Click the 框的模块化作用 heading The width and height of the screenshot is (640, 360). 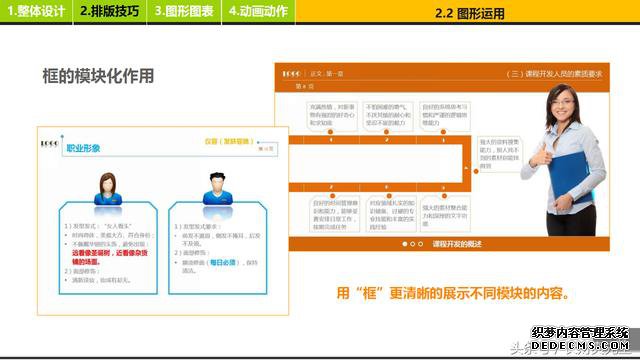pos(98,76)
